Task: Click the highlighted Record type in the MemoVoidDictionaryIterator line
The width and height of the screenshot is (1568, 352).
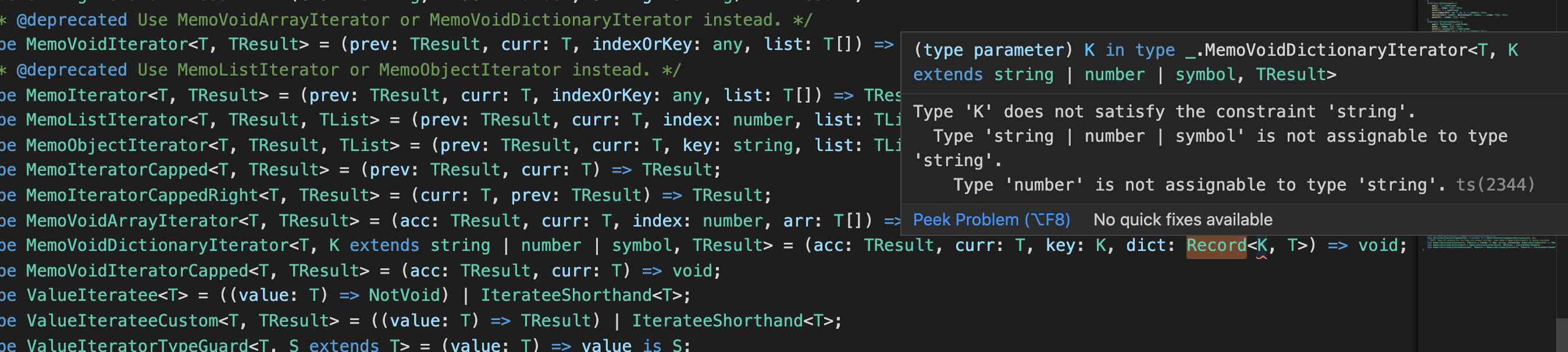Action: point(1216,245)
